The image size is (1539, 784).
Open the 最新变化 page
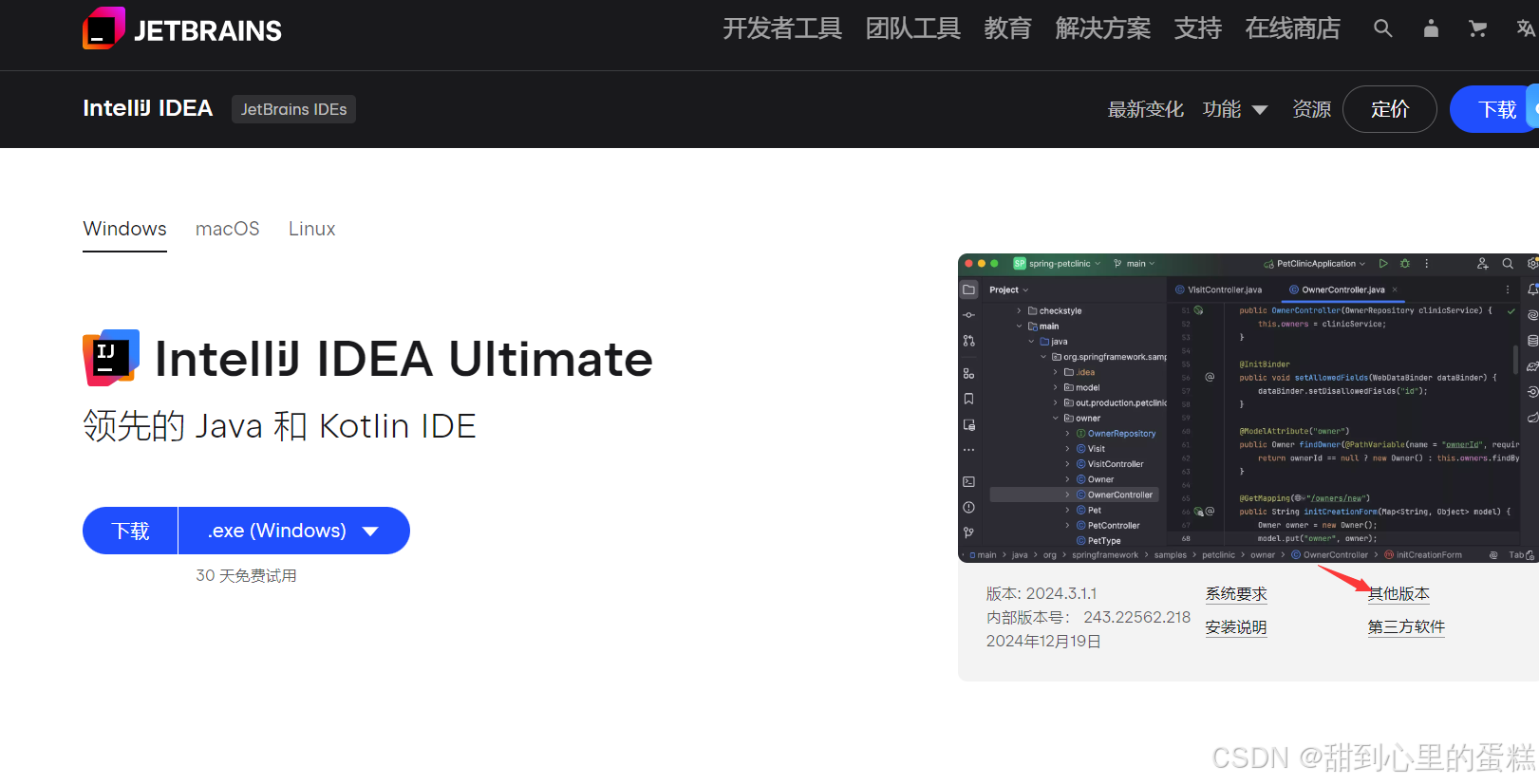[1145, 109]
